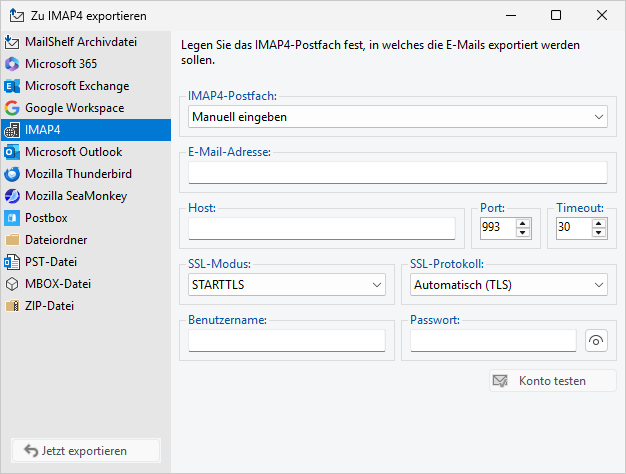
Task: Open the SSL-Protokoll dropdown
Action: click(x=509, y=285)
